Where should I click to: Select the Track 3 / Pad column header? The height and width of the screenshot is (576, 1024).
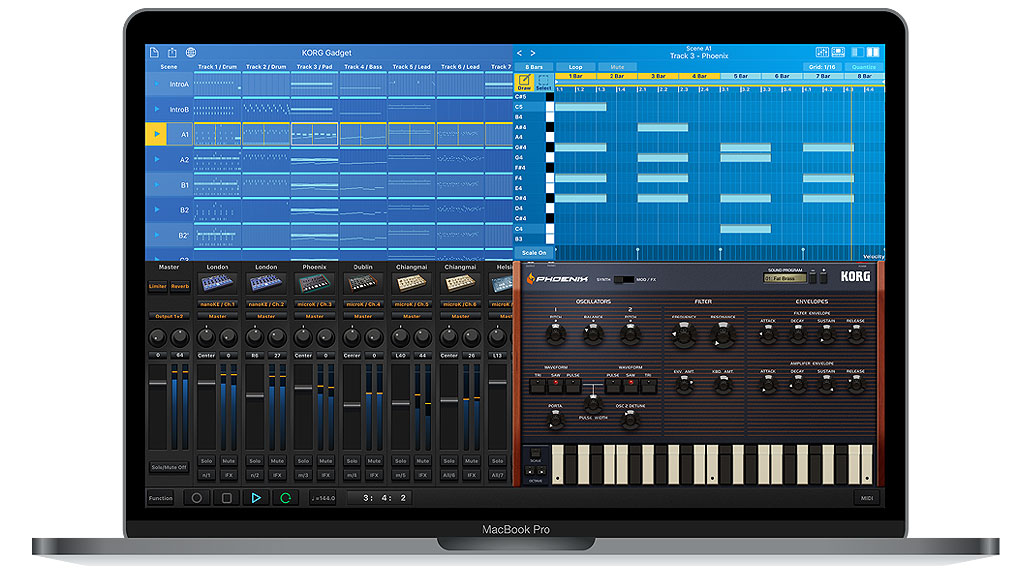(315, 67)
